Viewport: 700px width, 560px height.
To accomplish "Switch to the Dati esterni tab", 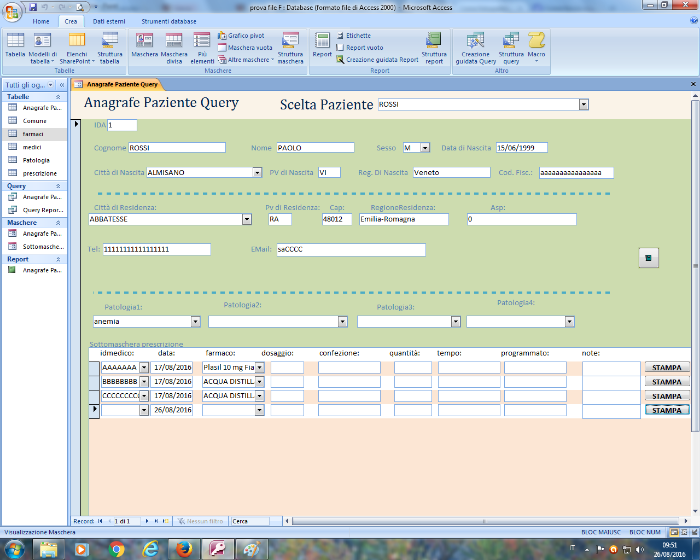I will (x=109, y=21).
